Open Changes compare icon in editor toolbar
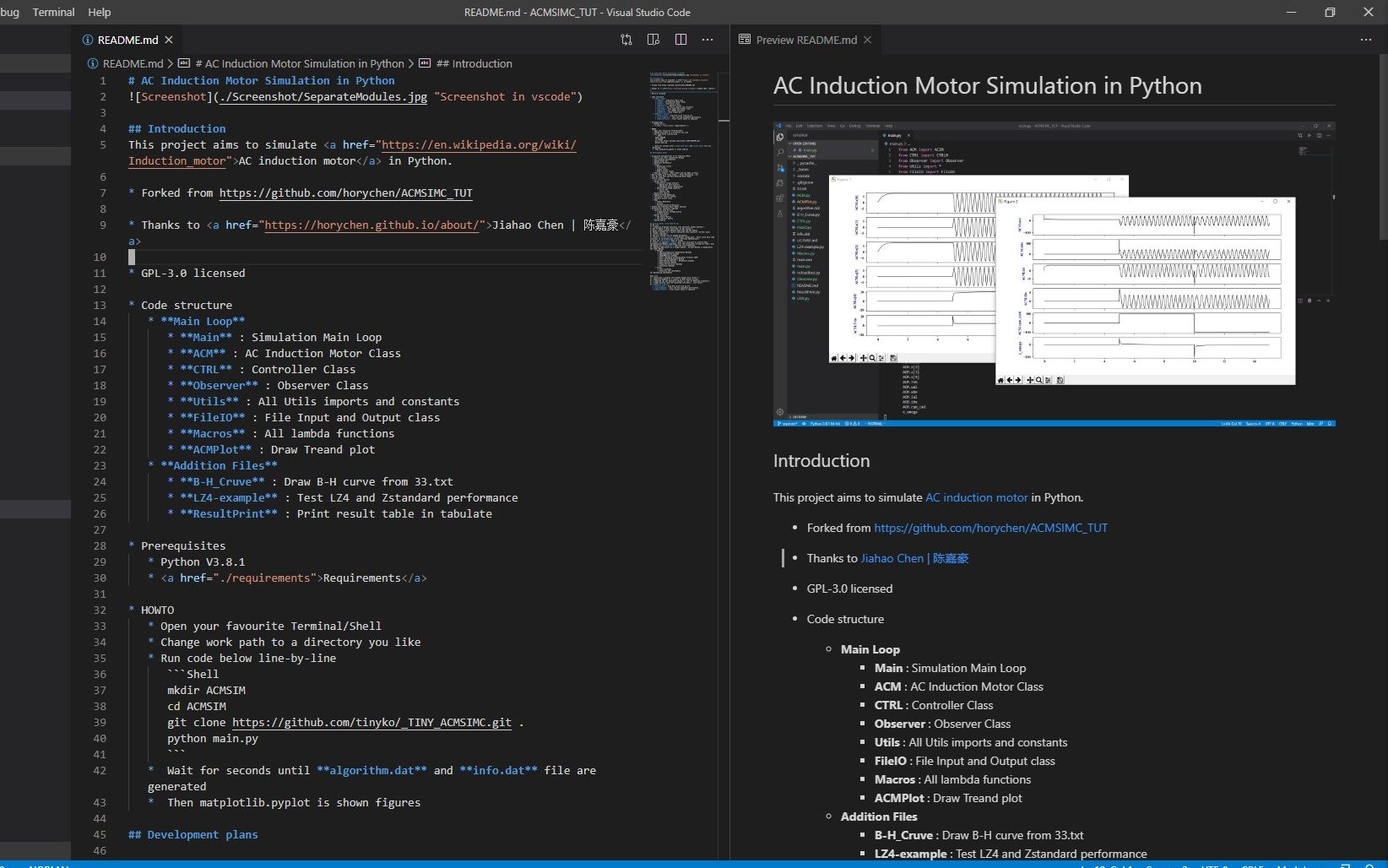1388x868 pixels. pos(626,40)
